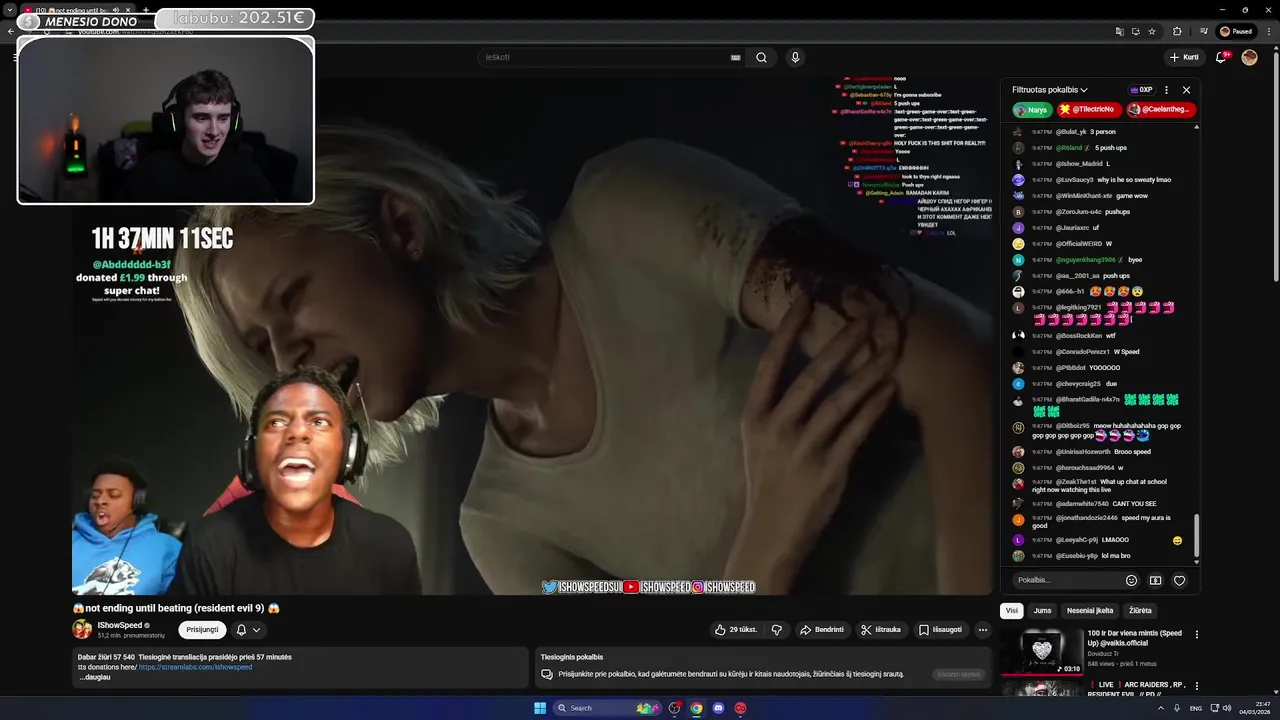
Task: Click the Ištrauka clip button
Action: (x=881, y=630)
